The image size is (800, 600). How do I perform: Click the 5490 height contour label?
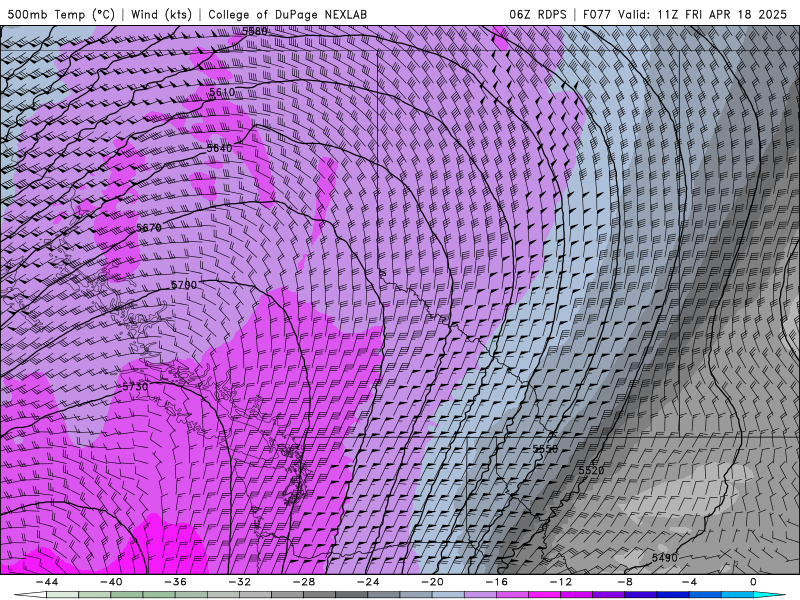[665, 558]
